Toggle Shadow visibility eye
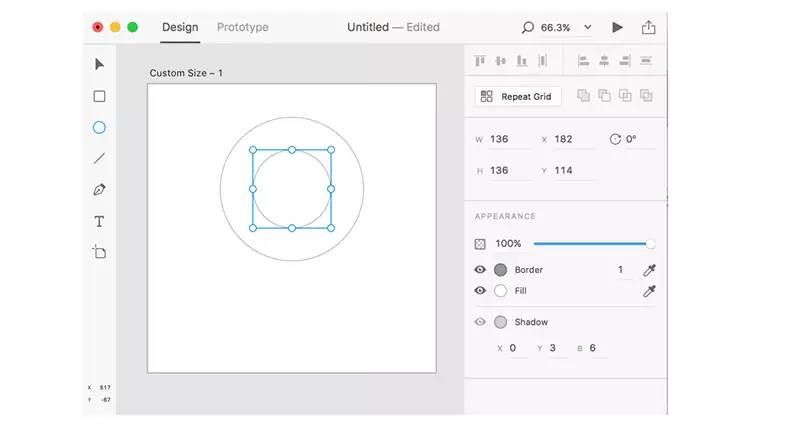The image size is (800, 429). [x=480, y=322]
